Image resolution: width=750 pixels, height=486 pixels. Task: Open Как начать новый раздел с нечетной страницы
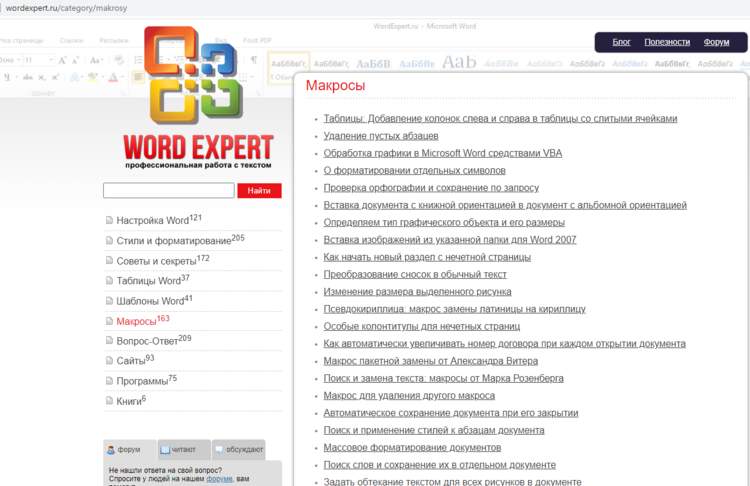[x=427, y=257]
